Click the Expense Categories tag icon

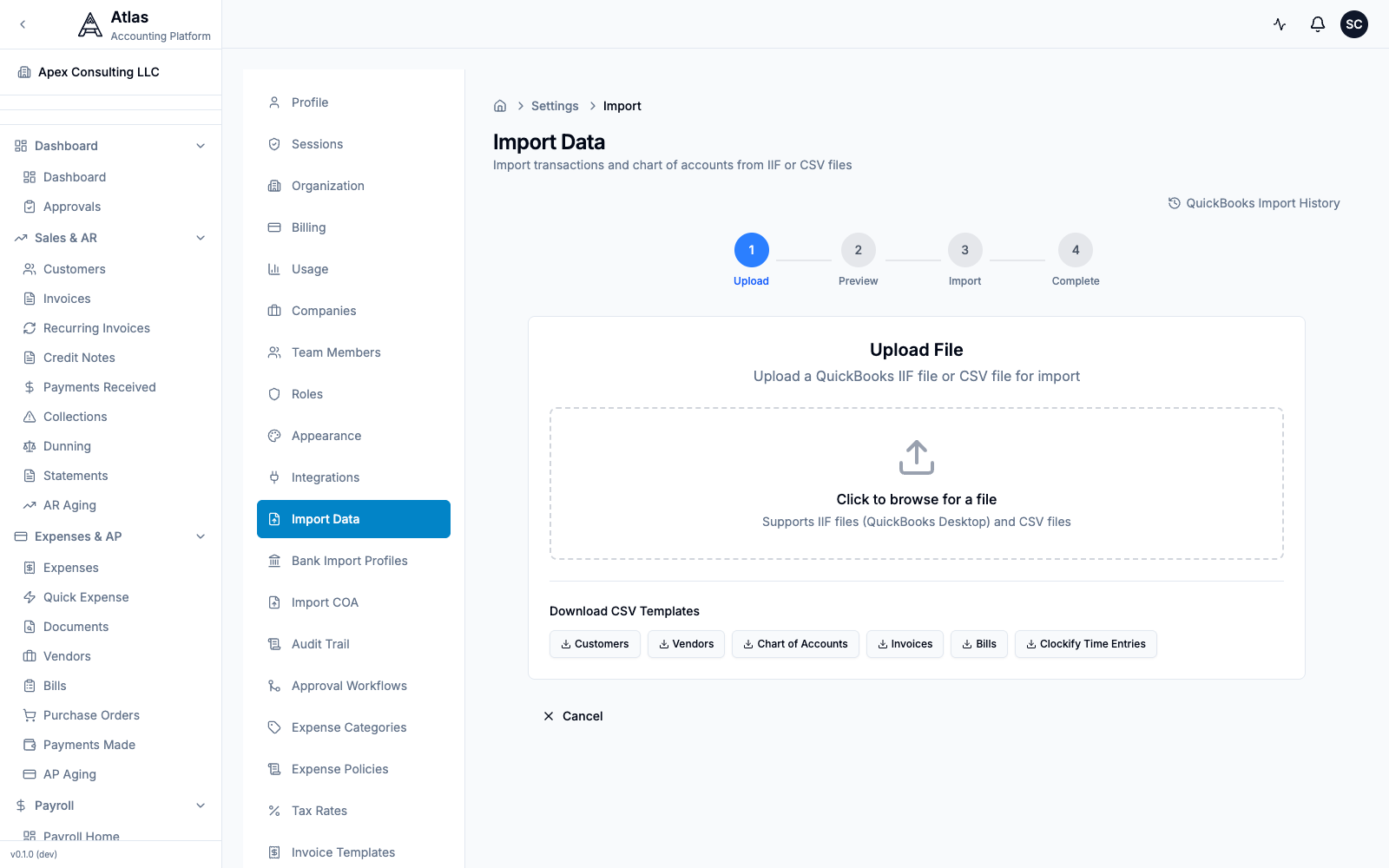pyautogui.click(x=274, y=727)
